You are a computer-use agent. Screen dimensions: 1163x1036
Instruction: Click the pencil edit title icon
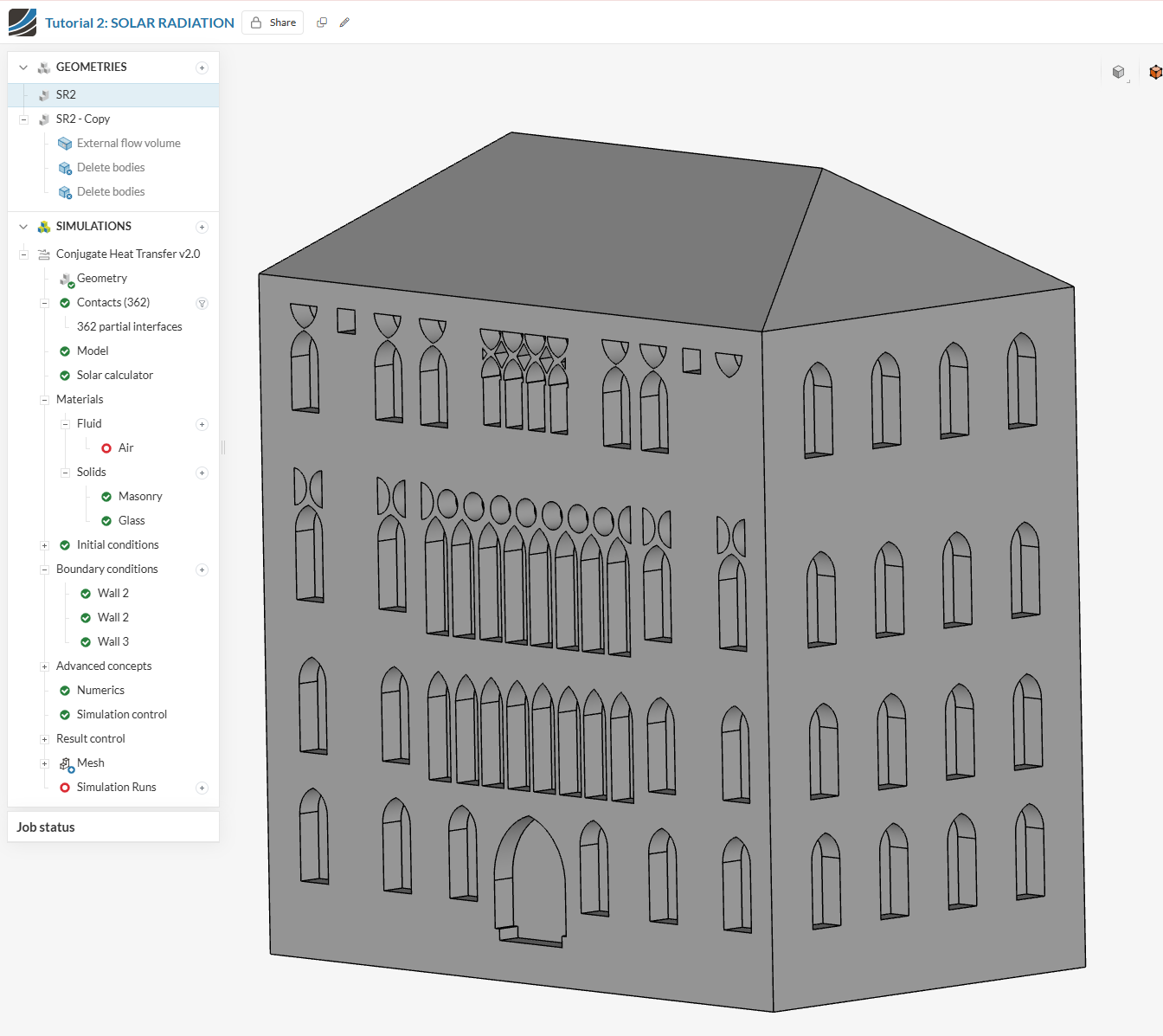tap(344, 23)
